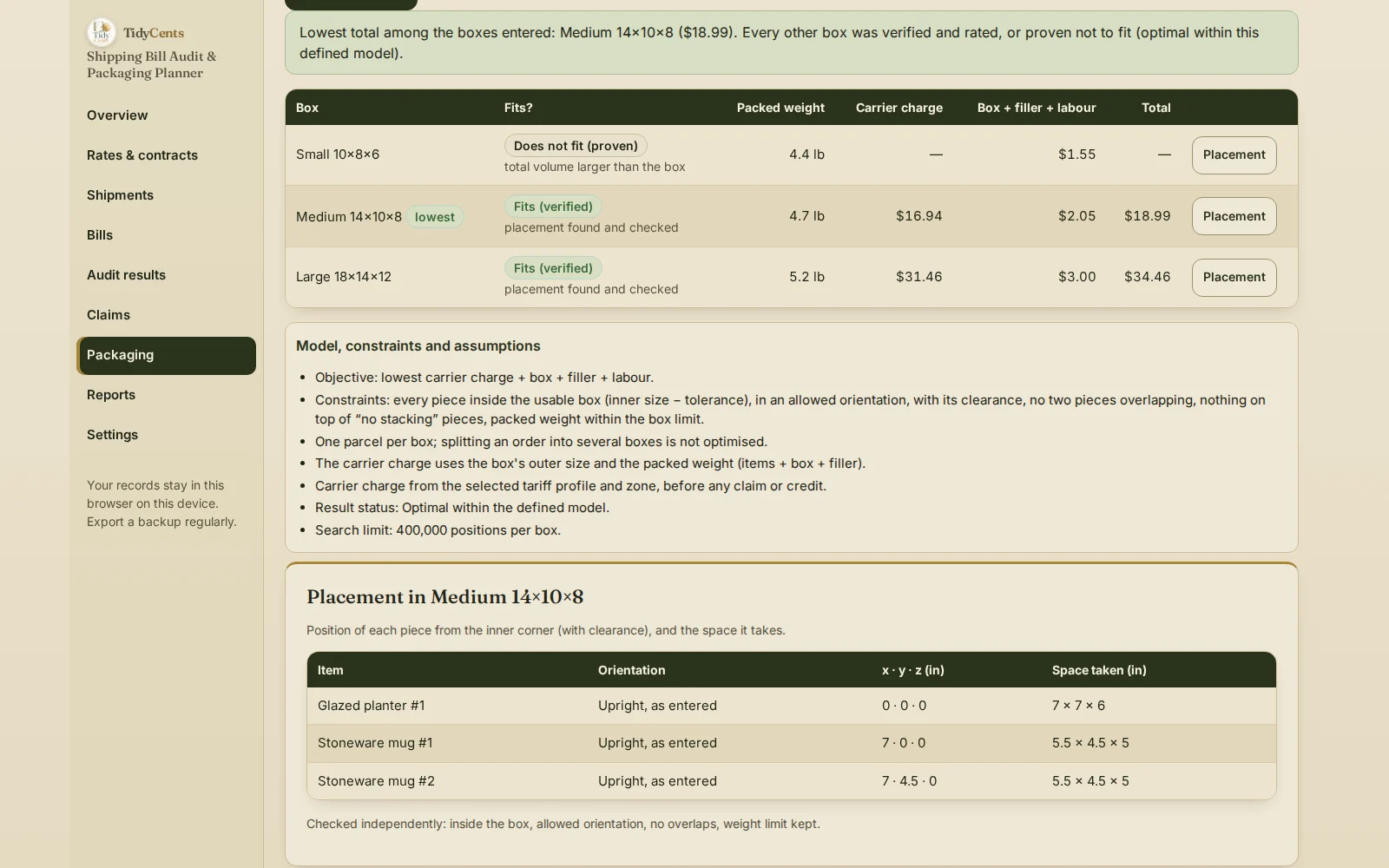Click the $18.99 total value

(1147, 216)
